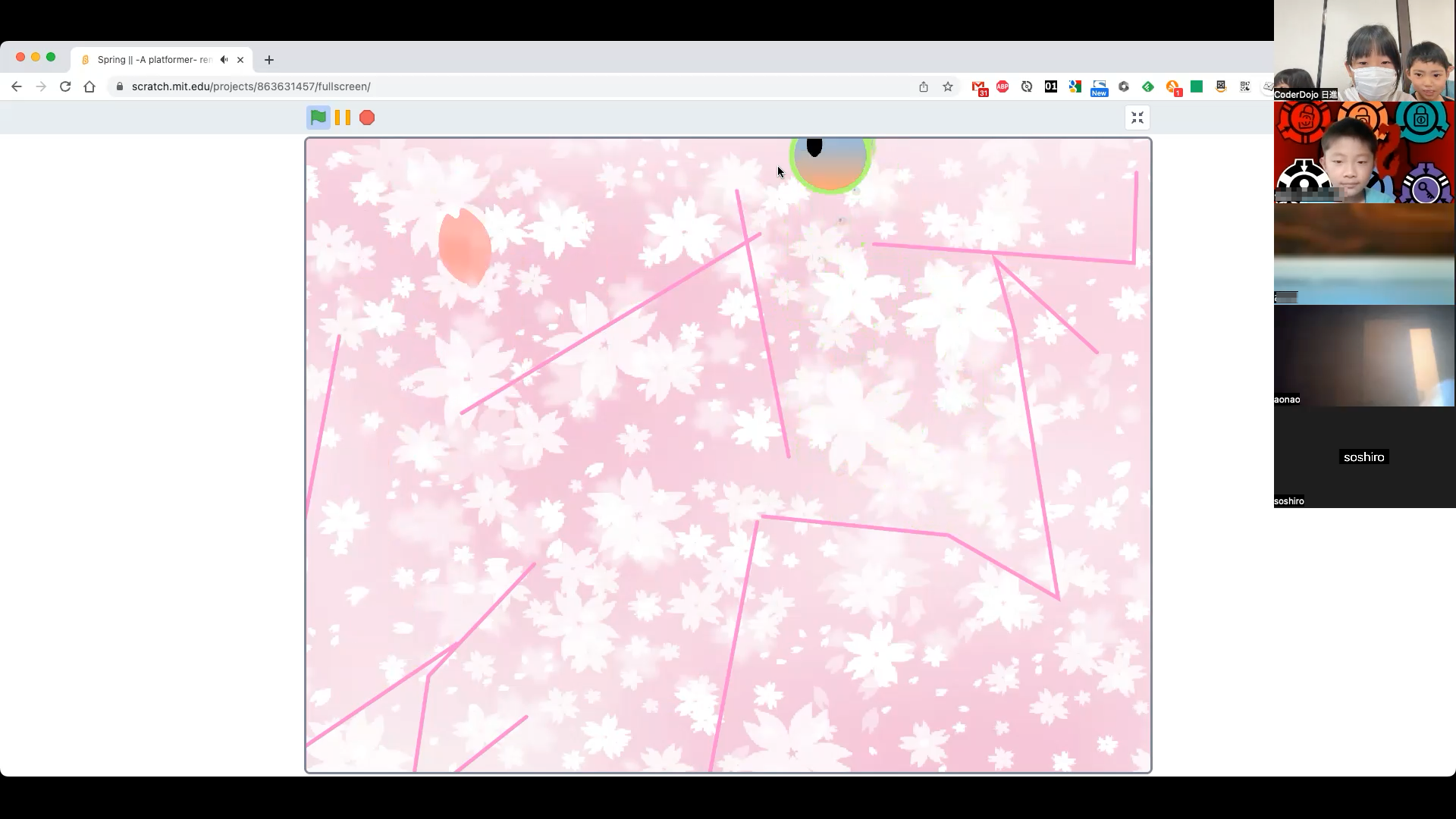View site info via the lock icon
The width and height of the screenshot is (1456, 819).
119,86
